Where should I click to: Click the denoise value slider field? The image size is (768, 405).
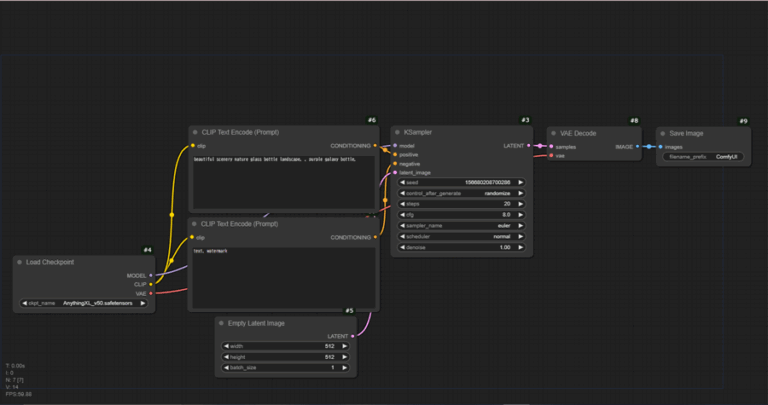[460, 247]
